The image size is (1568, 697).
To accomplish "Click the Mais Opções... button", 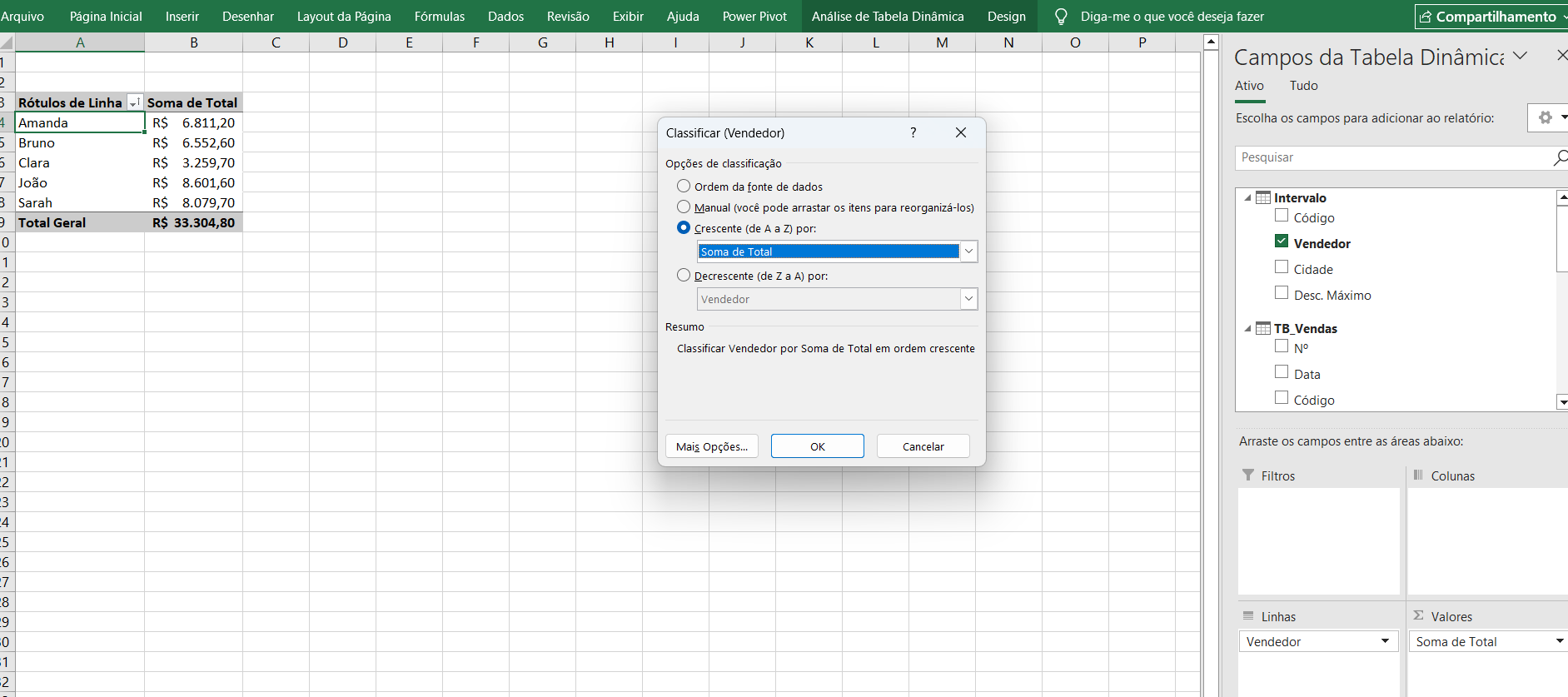I will [x=712, y=446].
